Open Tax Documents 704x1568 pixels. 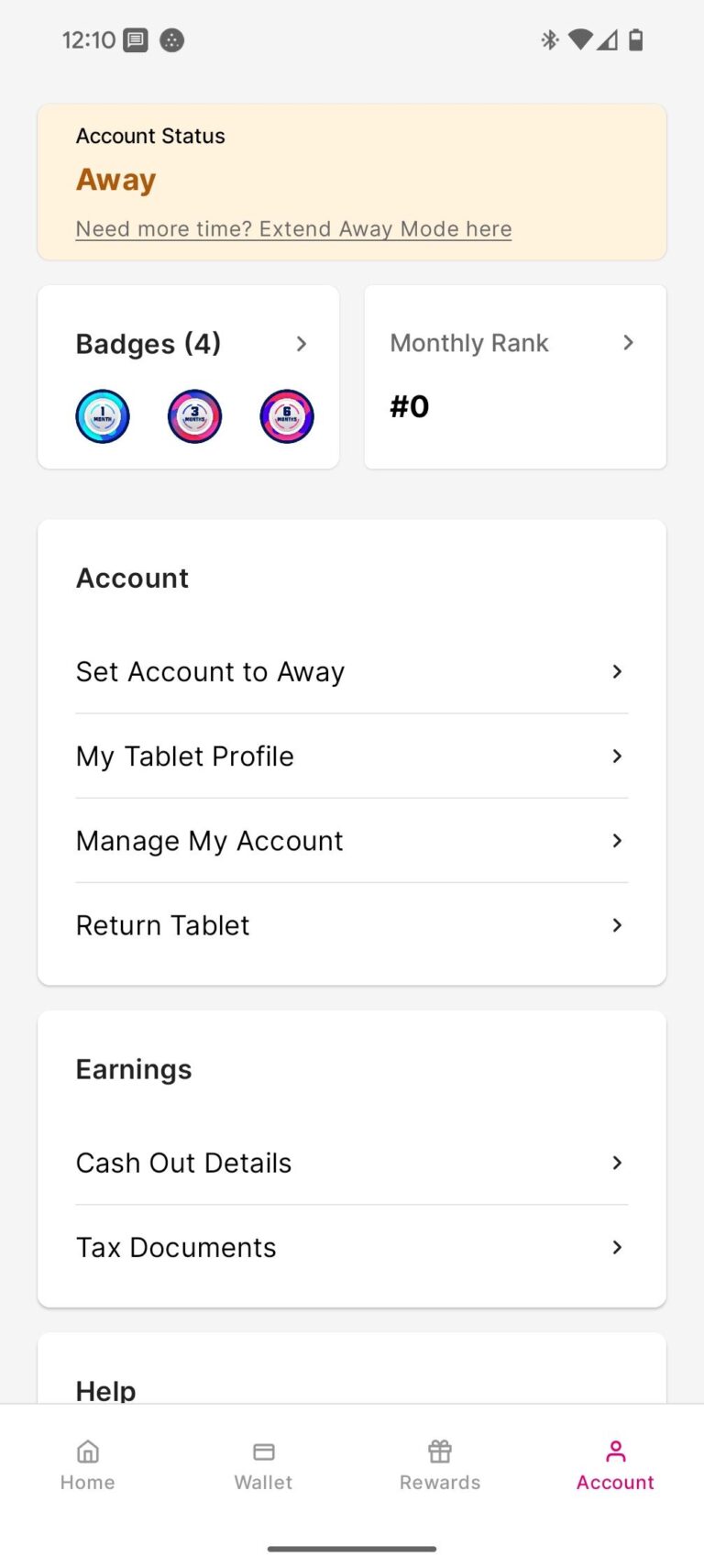coord(176,1247)
